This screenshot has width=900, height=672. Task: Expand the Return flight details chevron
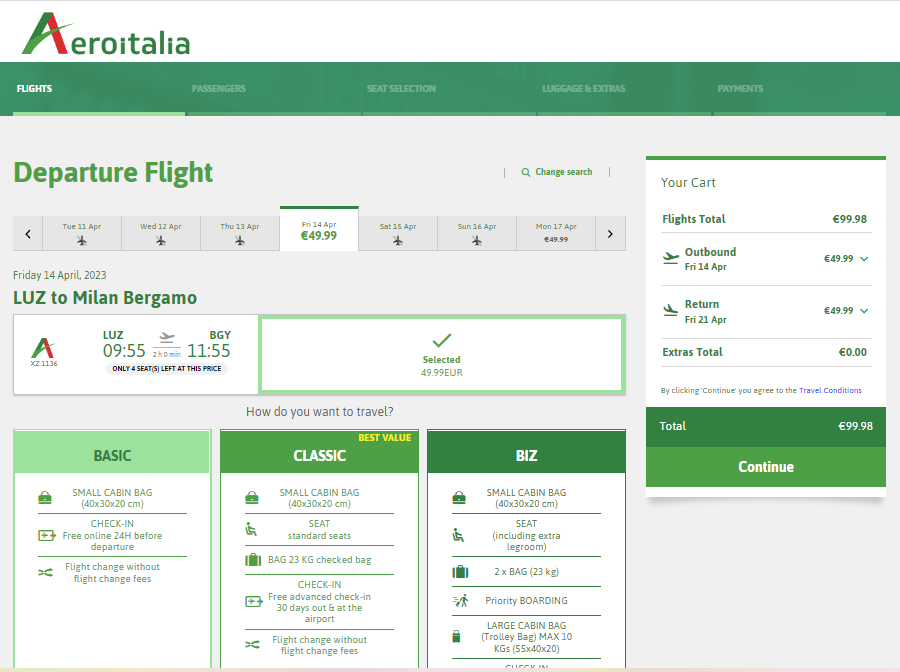tap(864, 311)
